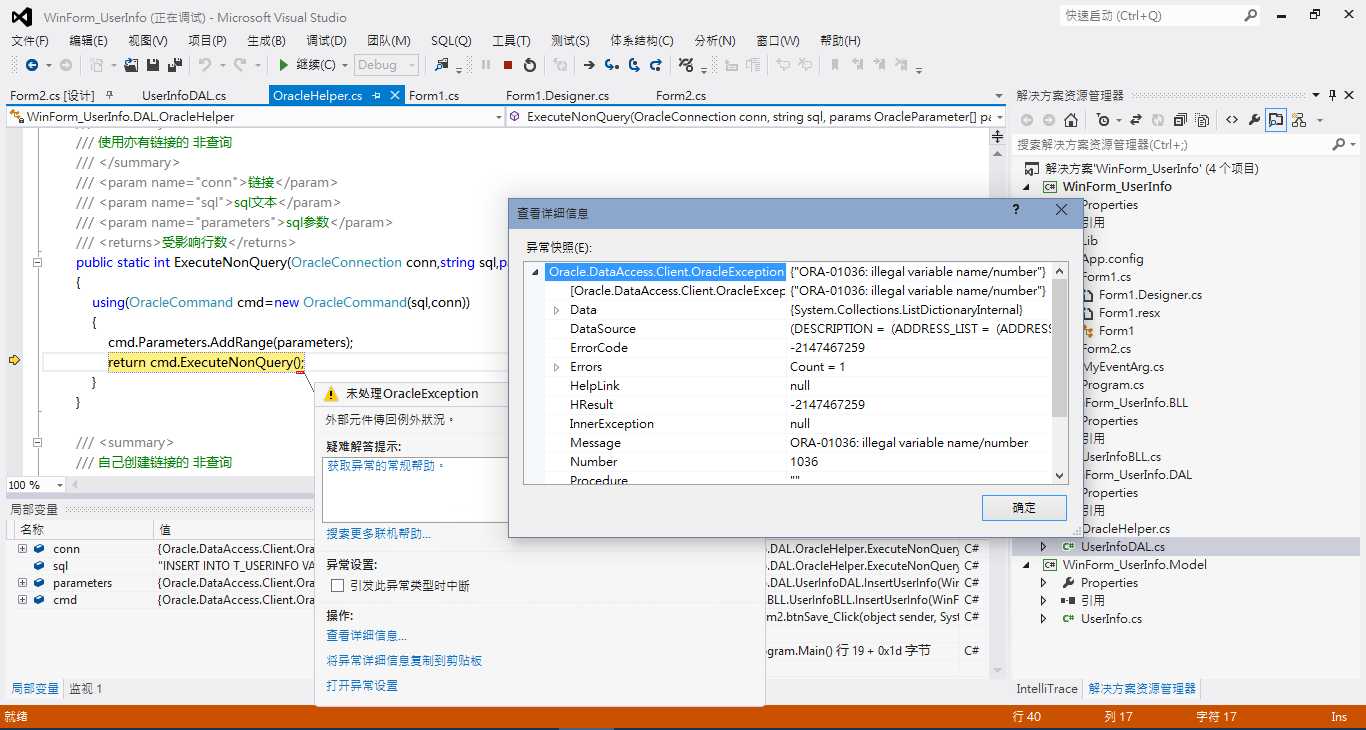The width and height of the screenshot is (1366, 730).
Task: Click the Undo arrow in toolbar
Action: [x=204, y=65]
